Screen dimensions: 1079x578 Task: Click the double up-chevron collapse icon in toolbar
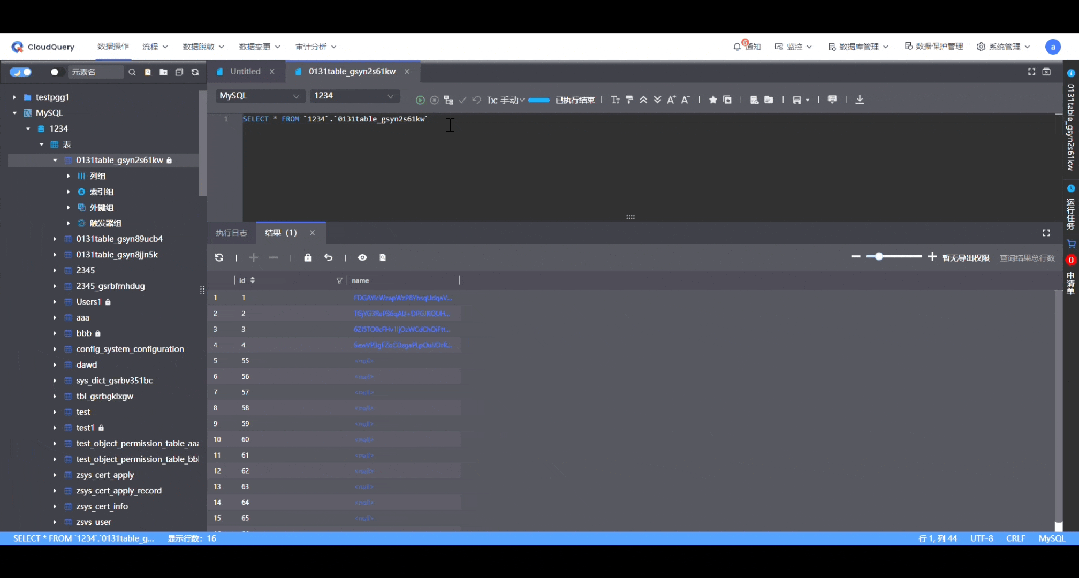point(643,100)
